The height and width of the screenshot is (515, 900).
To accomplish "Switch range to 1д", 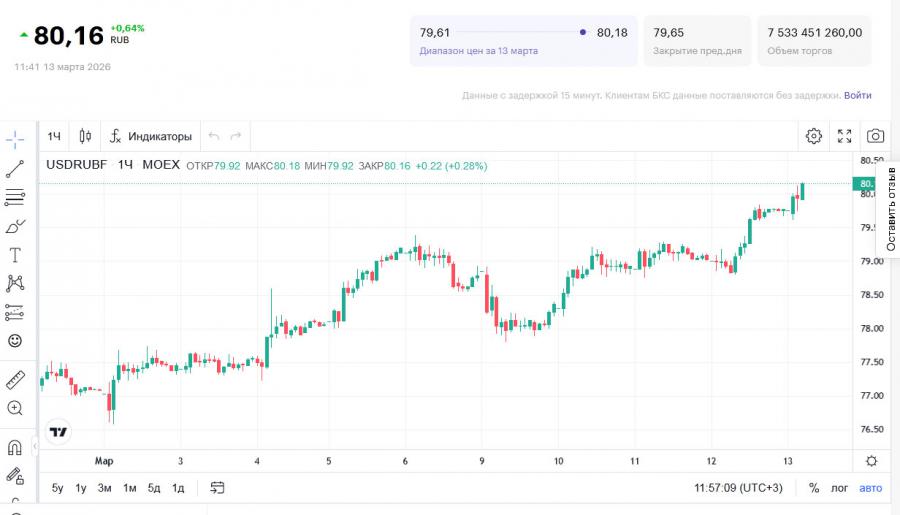I will coord(178,488).
